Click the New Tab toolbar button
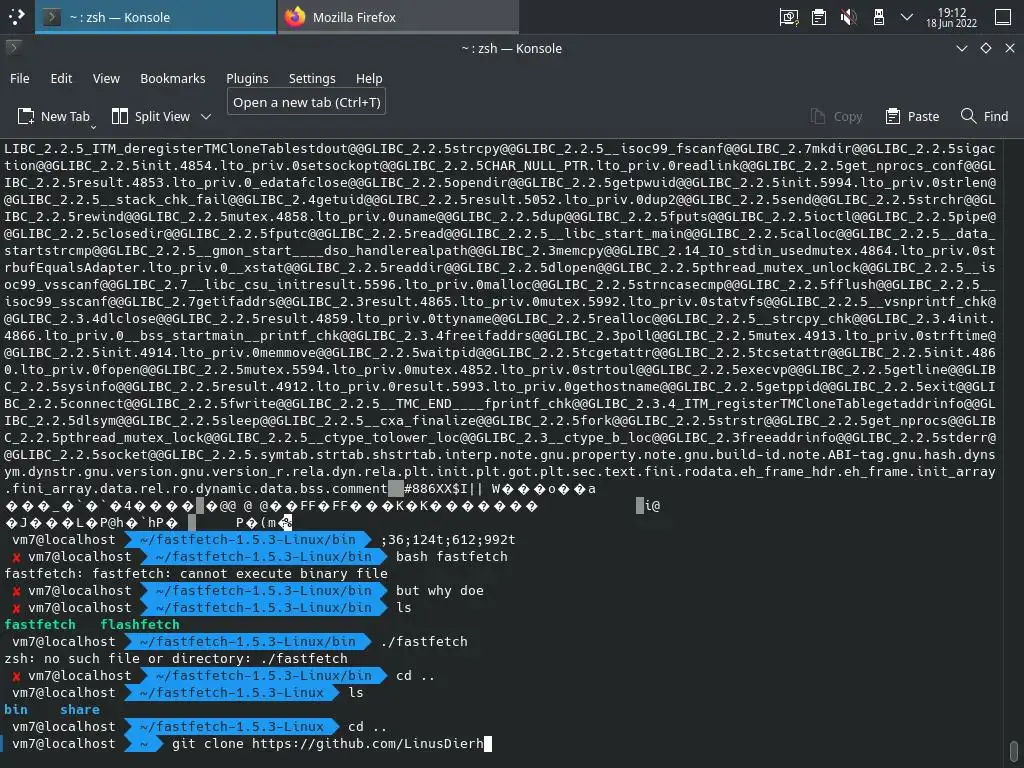The image size is (1024, 768). 54,116
